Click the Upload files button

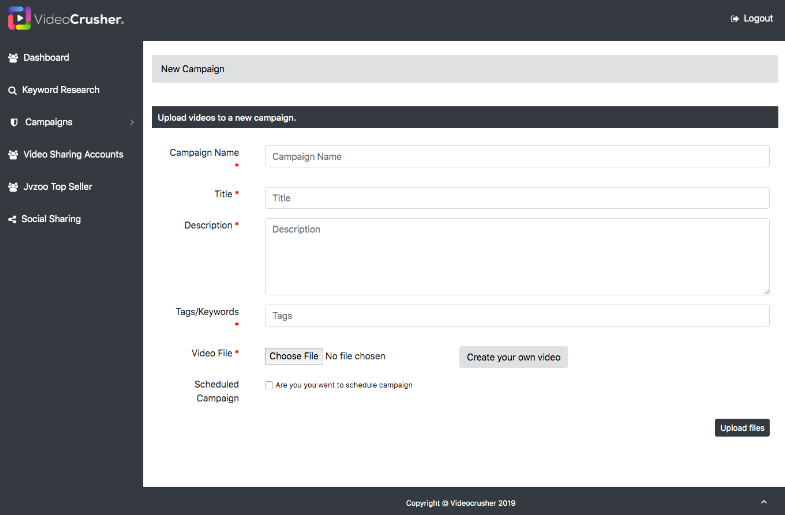[742, 428]
